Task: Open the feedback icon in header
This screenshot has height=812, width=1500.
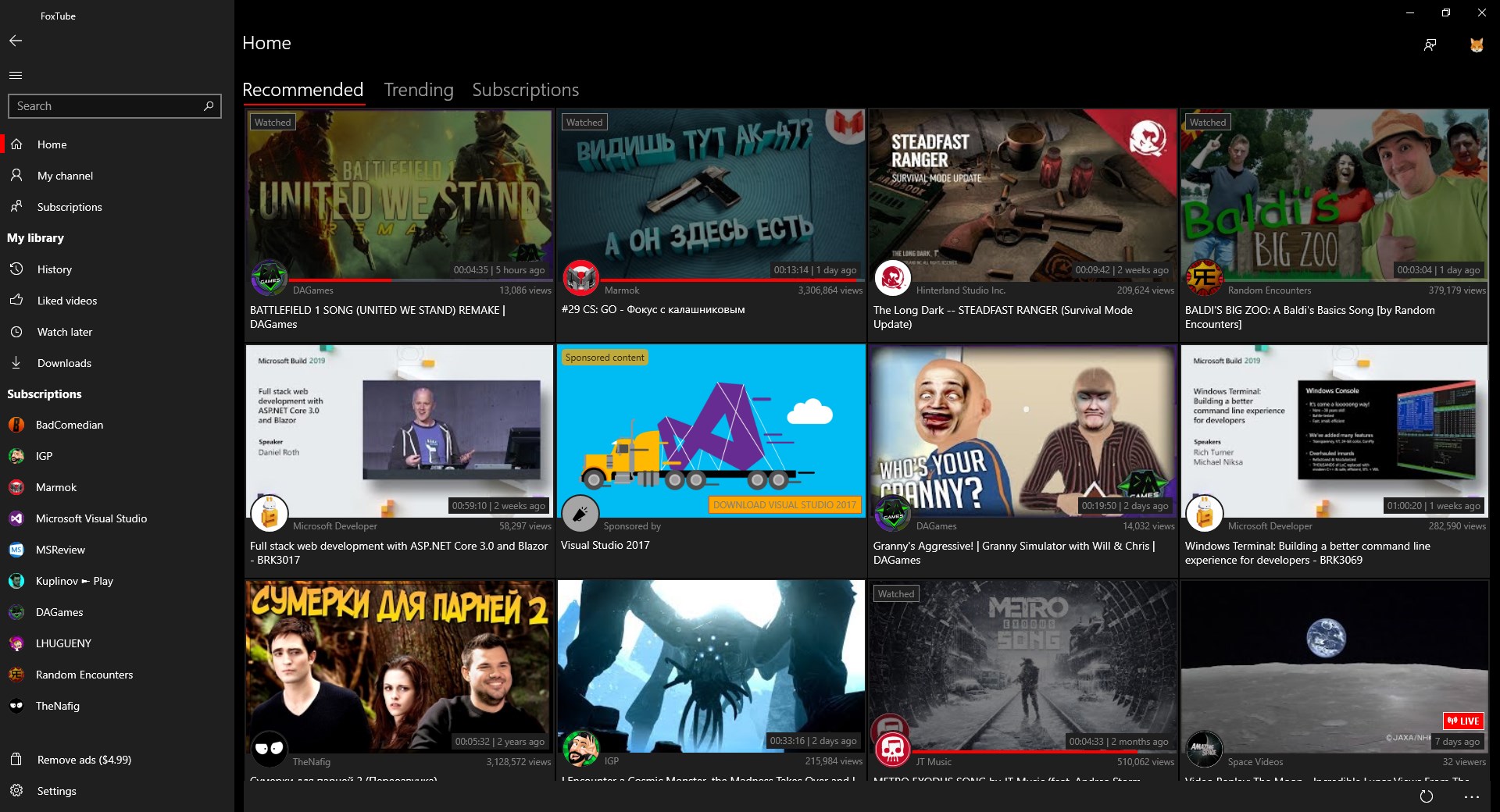Action: (1430, 45)
